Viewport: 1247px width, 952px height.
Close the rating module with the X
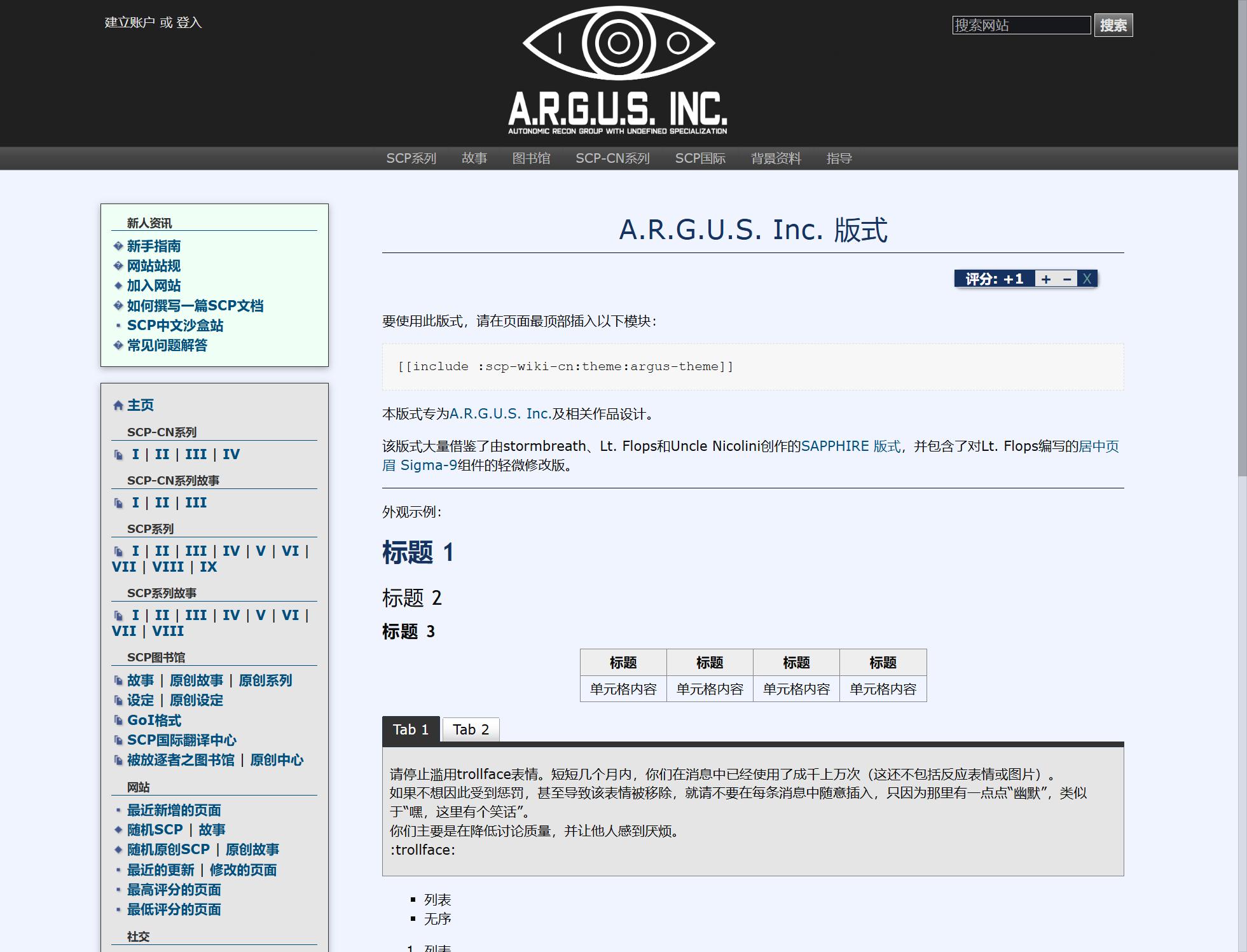click(1086, 278)
